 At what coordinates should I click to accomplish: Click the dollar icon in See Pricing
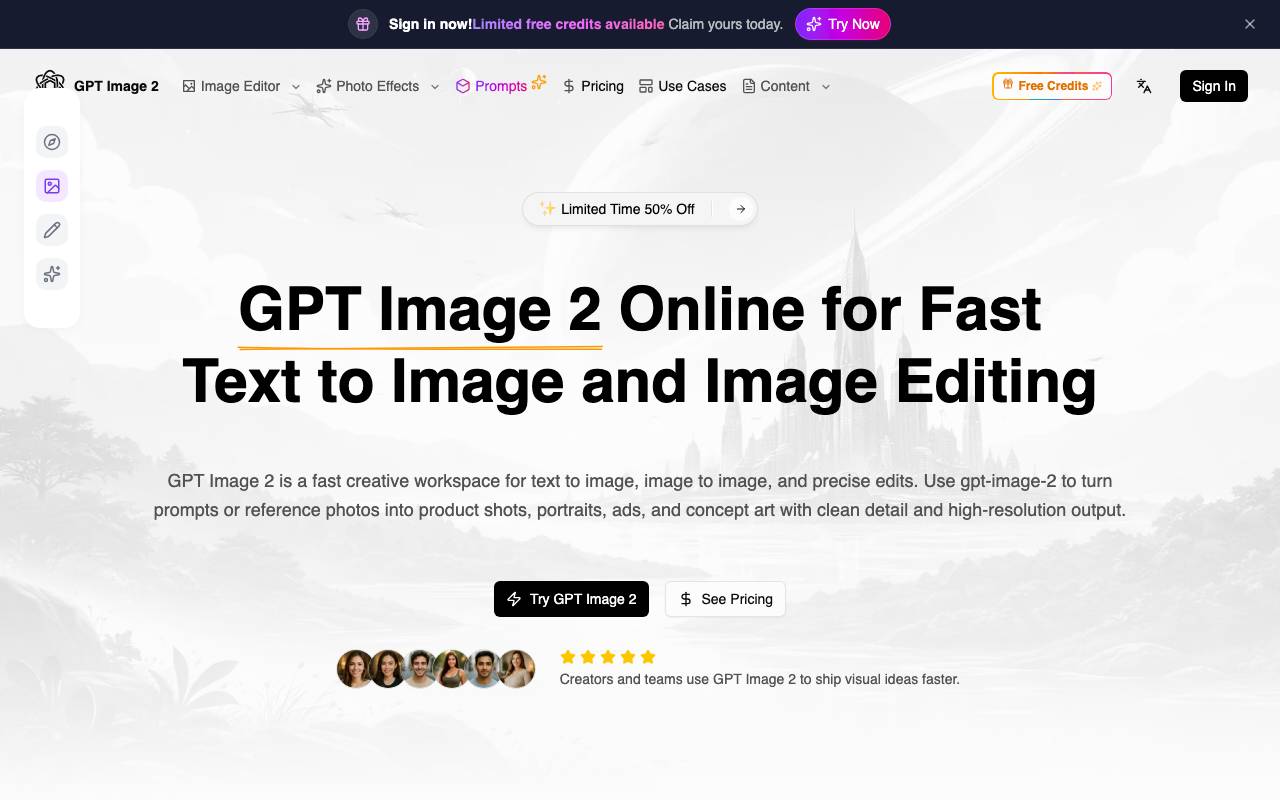click(686, 599)
